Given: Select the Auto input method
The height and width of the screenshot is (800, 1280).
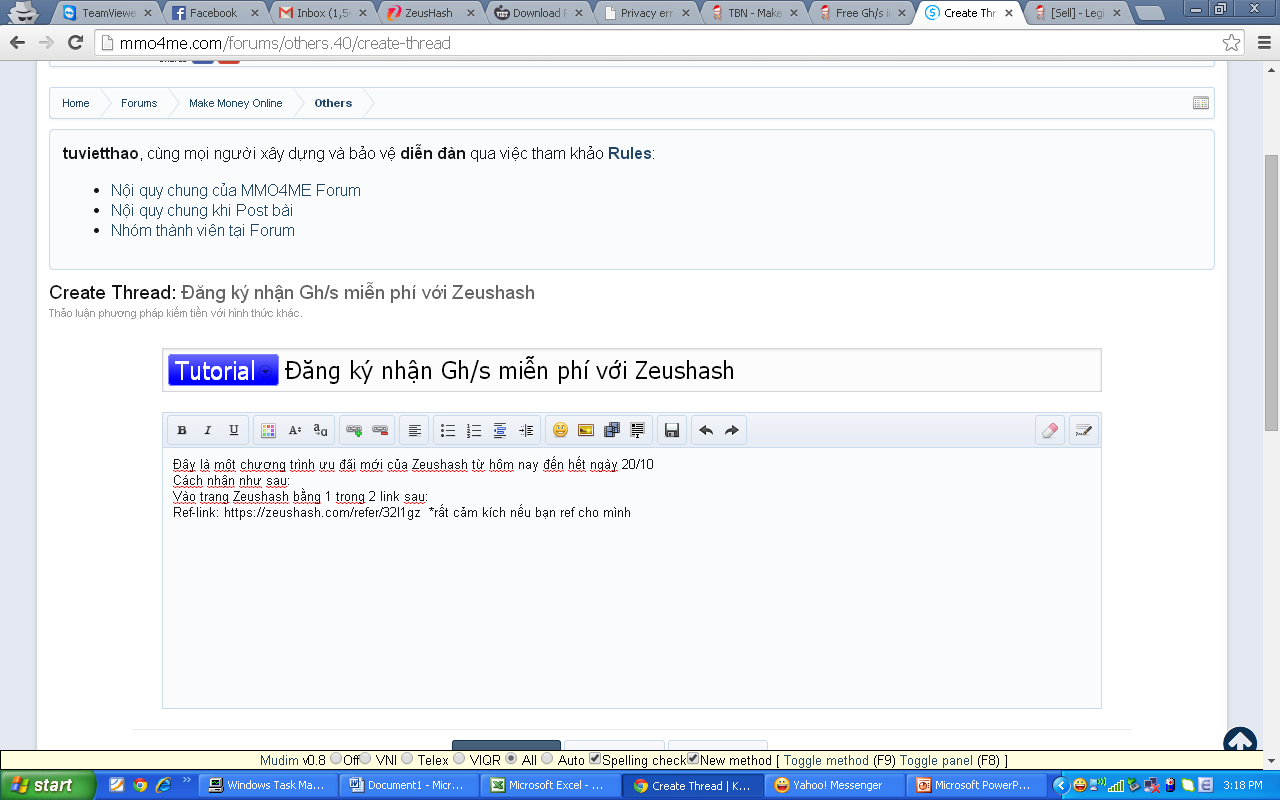Looking at the screenshot, I should click(x=547, y=759).
